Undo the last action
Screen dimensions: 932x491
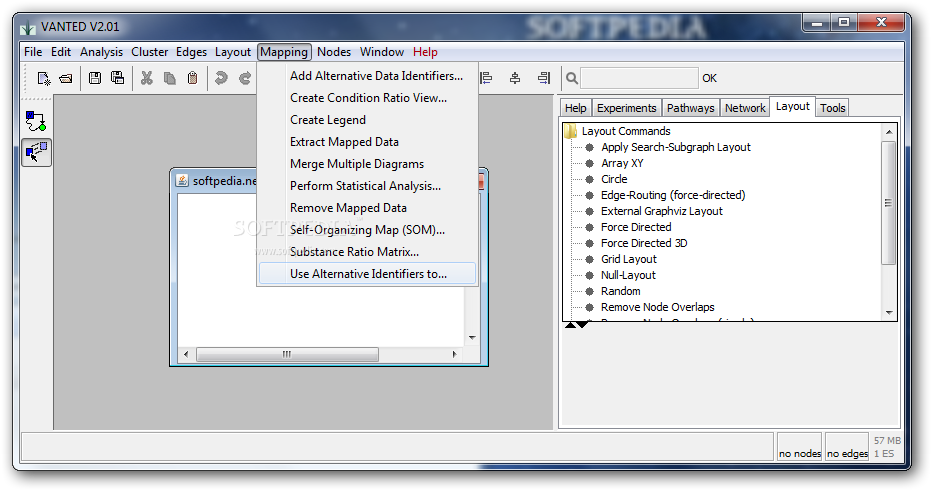coord(221,78)
